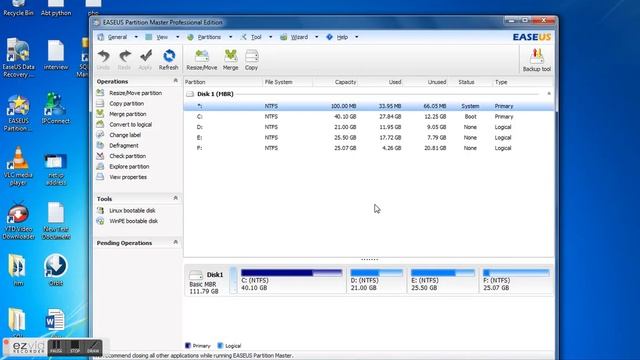Select the E: partition row

click(x=369, y=138)
